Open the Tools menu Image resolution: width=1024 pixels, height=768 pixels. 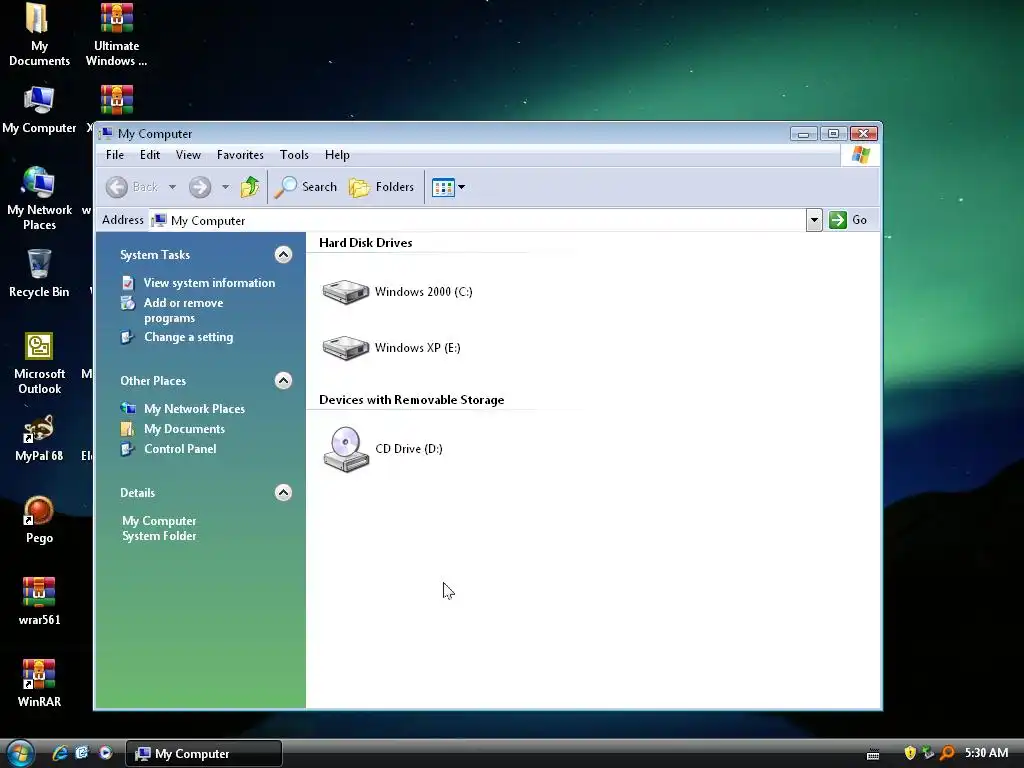(294, 155)
